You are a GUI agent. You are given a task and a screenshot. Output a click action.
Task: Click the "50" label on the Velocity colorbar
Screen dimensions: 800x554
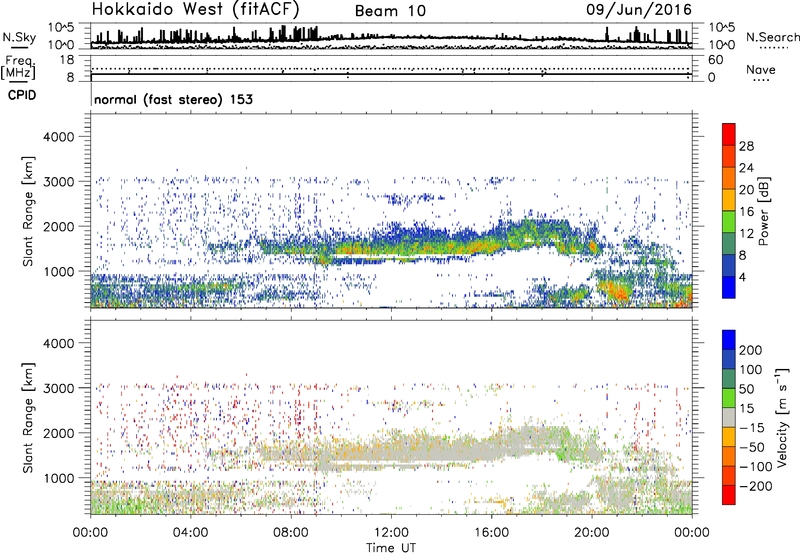click(746, 389)
